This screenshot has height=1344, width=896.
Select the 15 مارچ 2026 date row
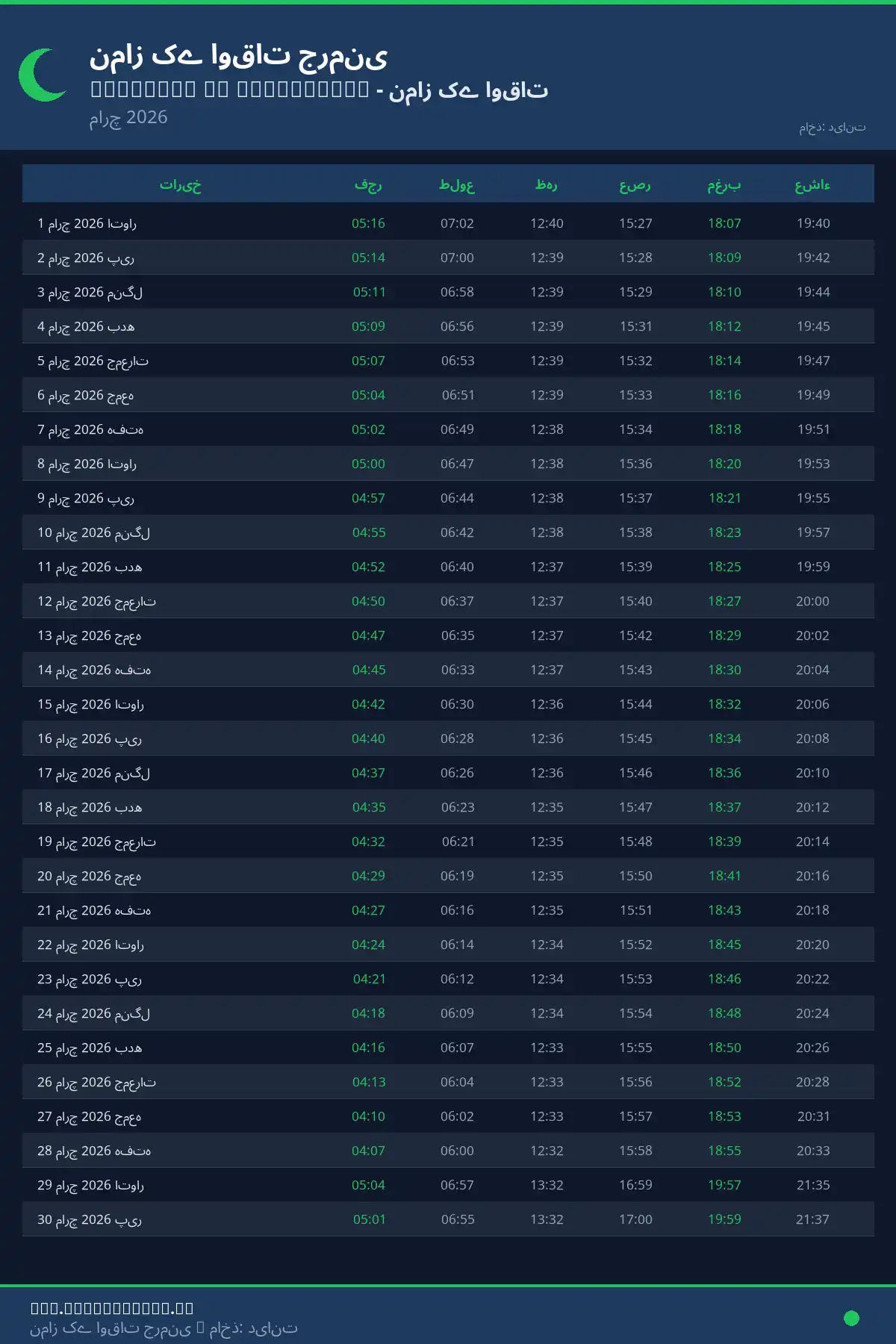(91, 704)
